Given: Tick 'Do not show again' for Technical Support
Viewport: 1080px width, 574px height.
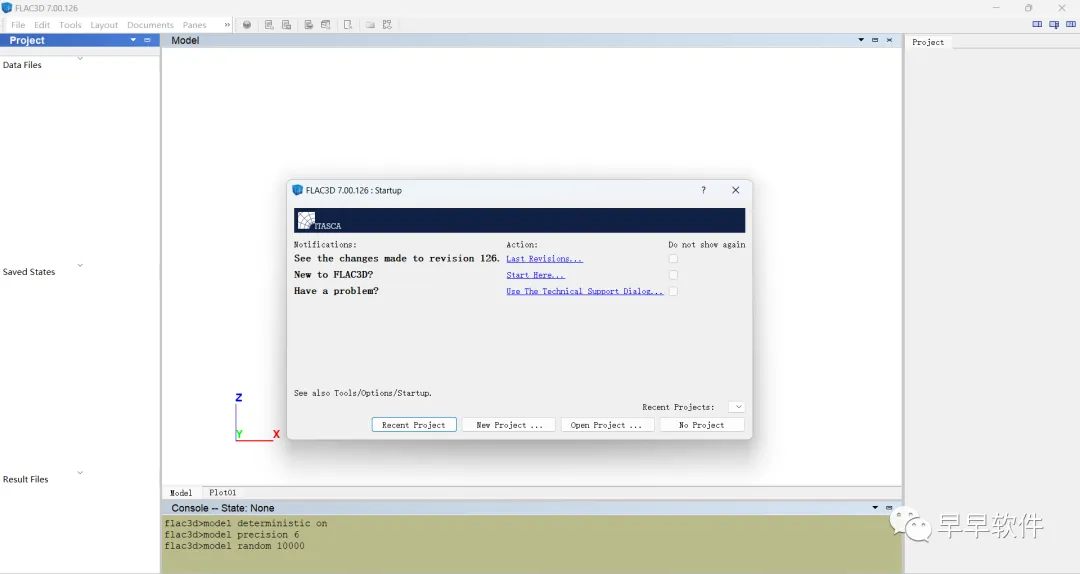Looking at the screenshot, I should (x=673, y=291).
